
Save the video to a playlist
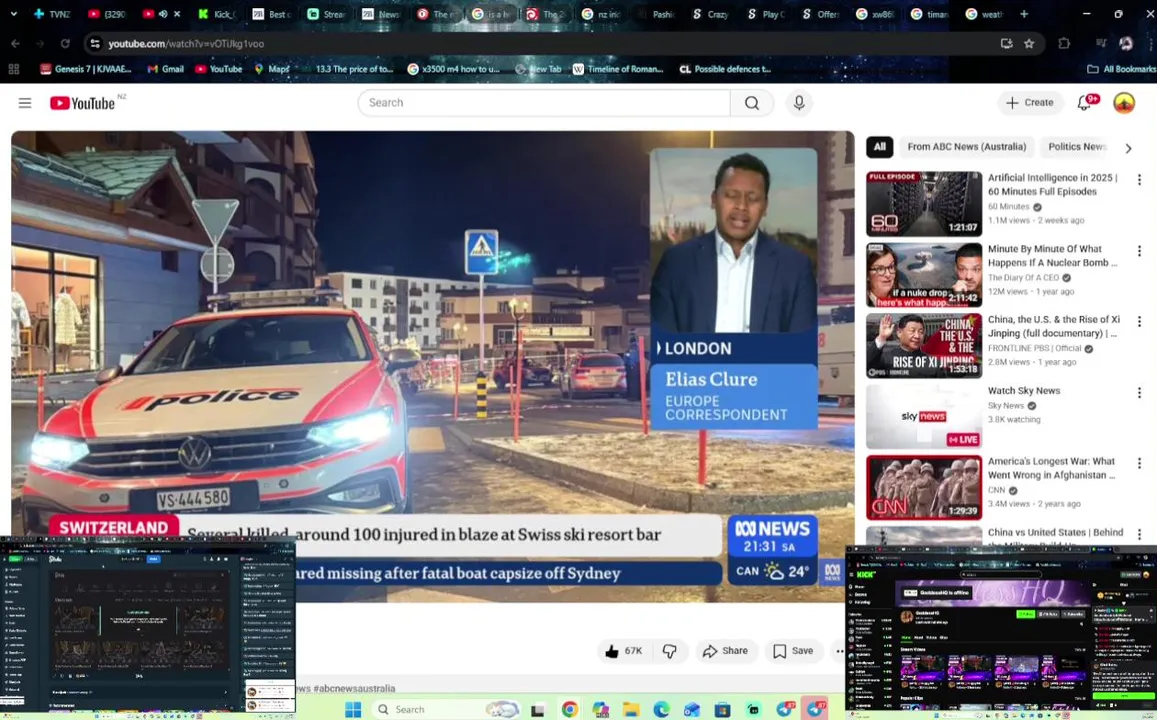pos(793,651)
